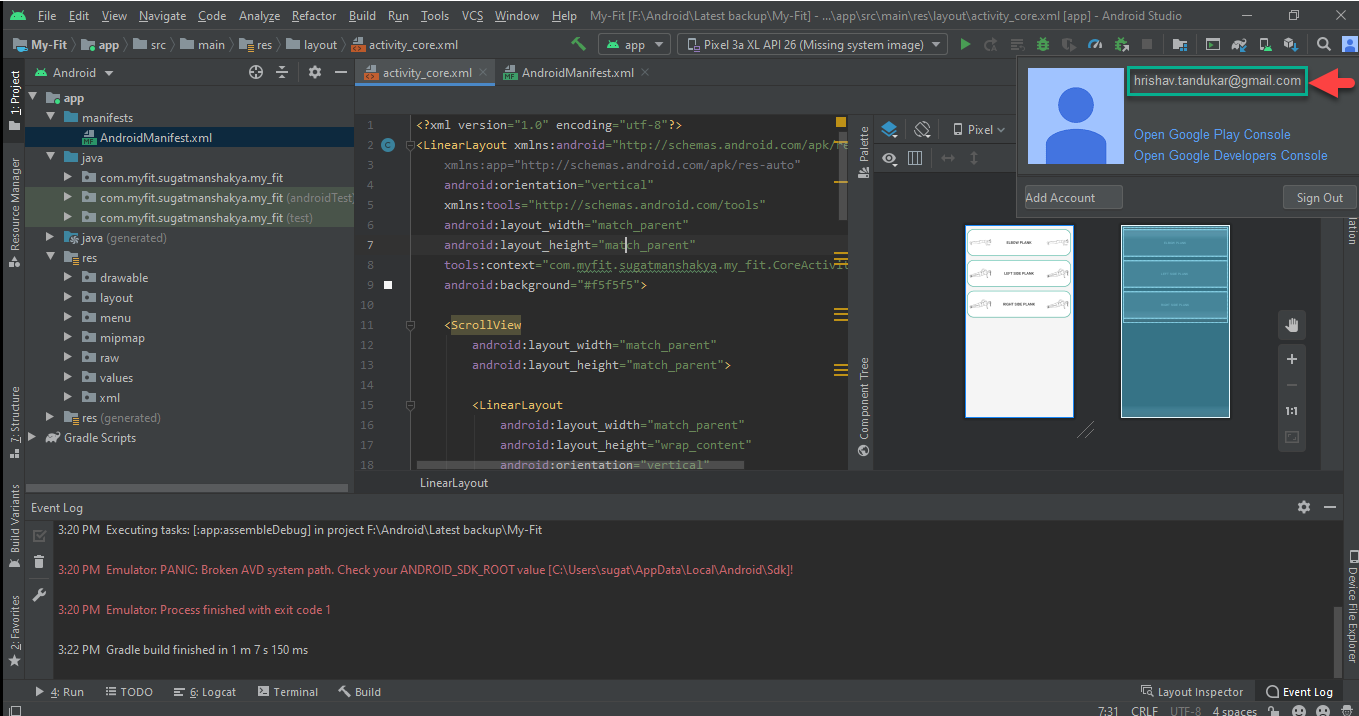Open the SDK Manager cube icon
The width and height of the screenshot is (1359, 716).
tap(1291, 44)
